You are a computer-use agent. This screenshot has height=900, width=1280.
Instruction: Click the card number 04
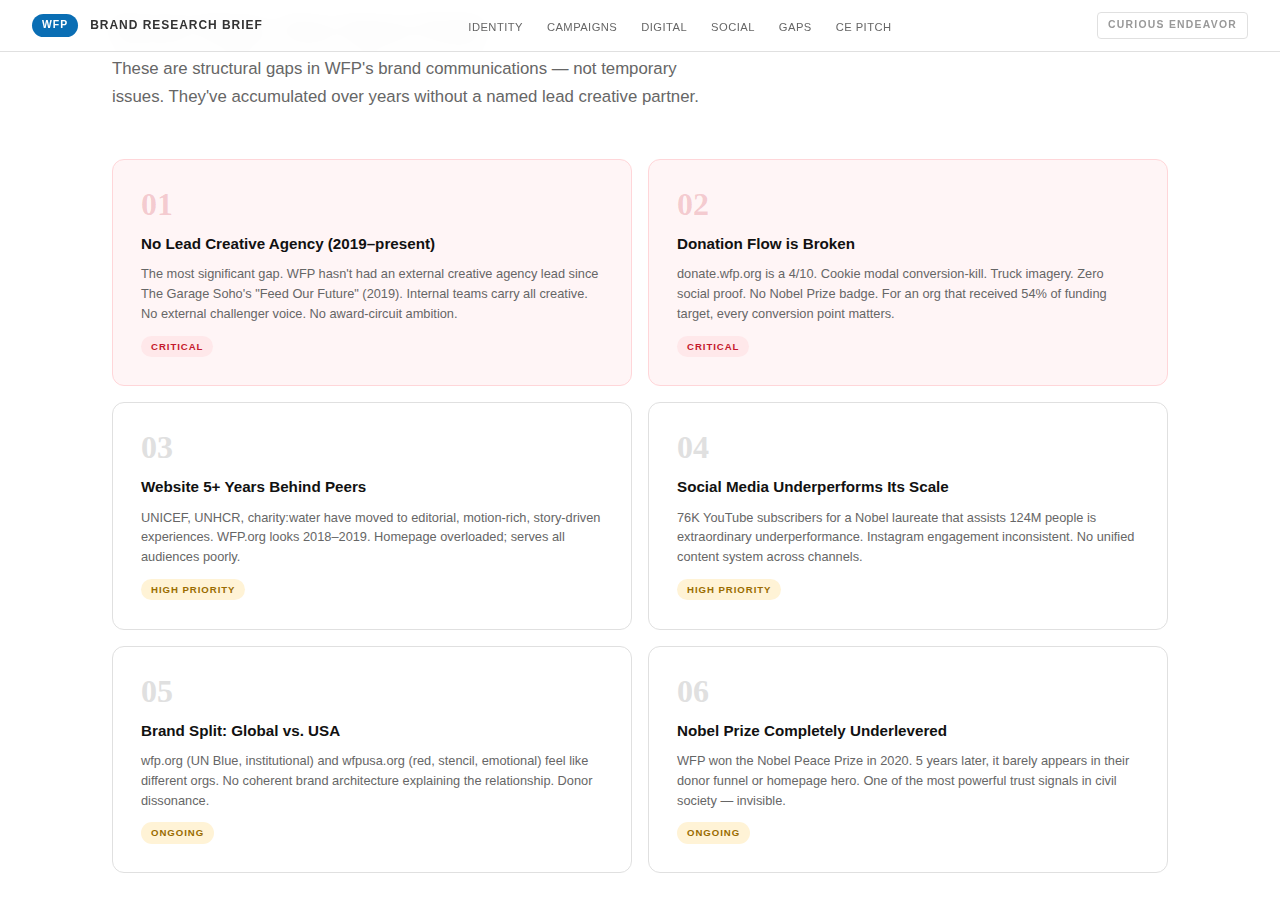(693, 448)
